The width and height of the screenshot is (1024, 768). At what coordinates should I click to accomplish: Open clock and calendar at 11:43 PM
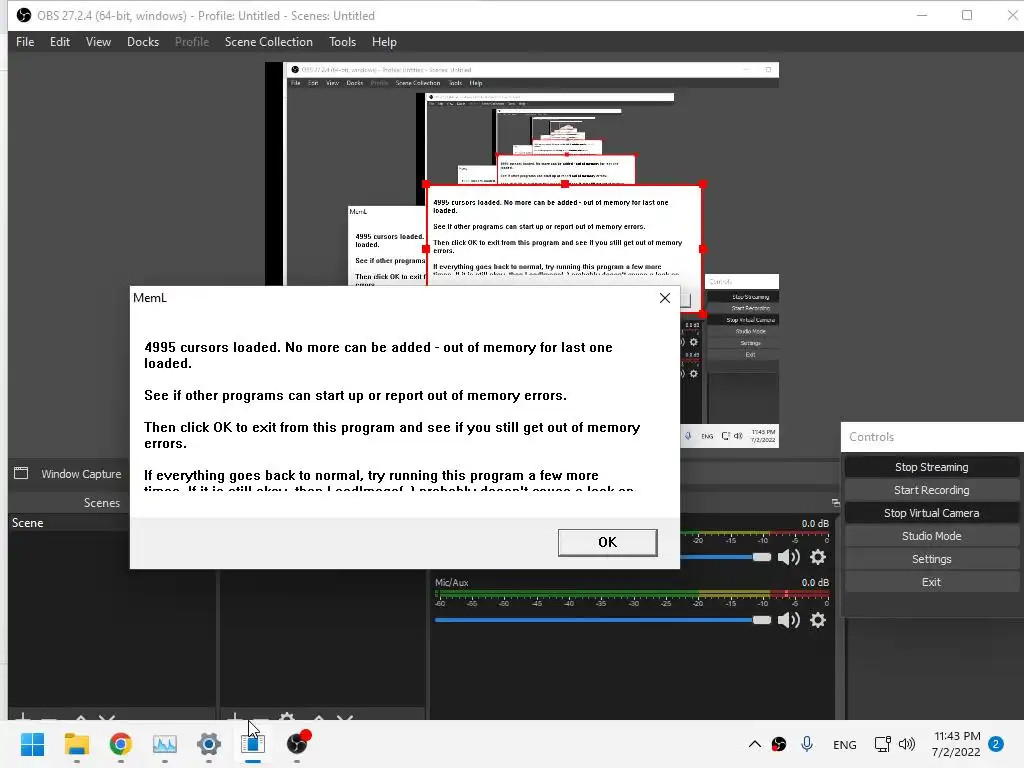[956, 744]
